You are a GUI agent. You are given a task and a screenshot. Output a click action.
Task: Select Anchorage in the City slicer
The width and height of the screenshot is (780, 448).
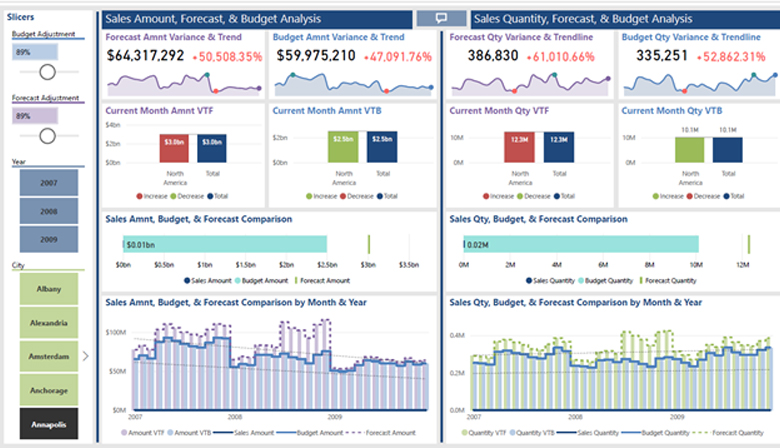coord(49,390)
